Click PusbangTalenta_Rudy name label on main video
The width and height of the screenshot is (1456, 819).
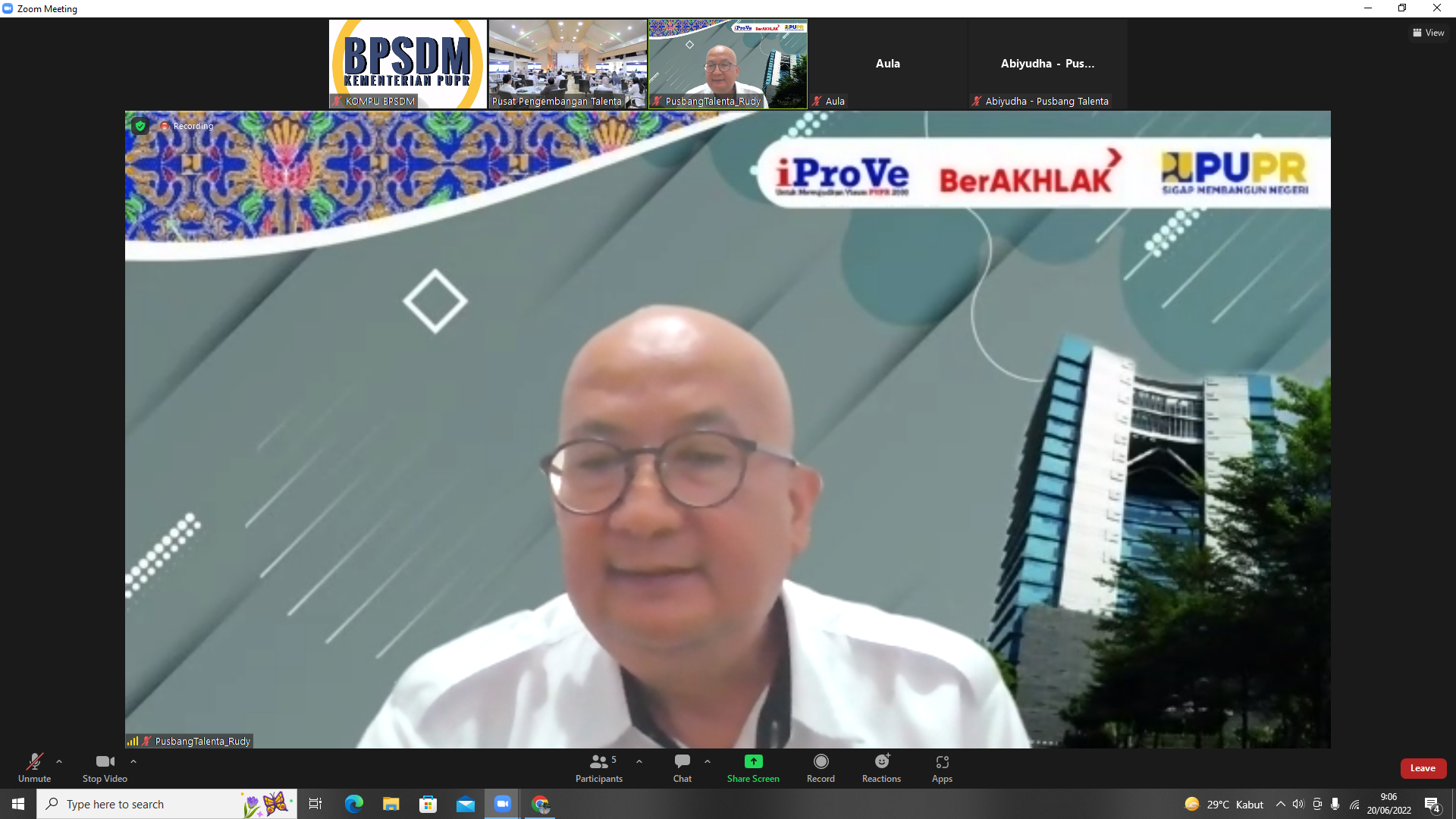(202, 741)
